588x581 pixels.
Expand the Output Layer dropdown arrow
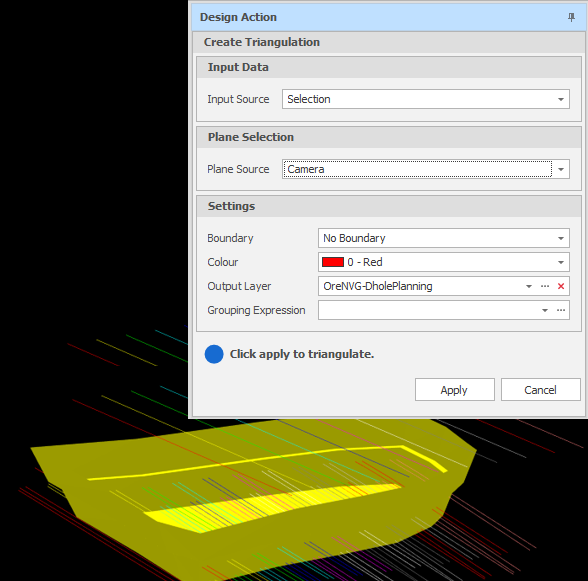pyautogui.click(x=529, y=286)
